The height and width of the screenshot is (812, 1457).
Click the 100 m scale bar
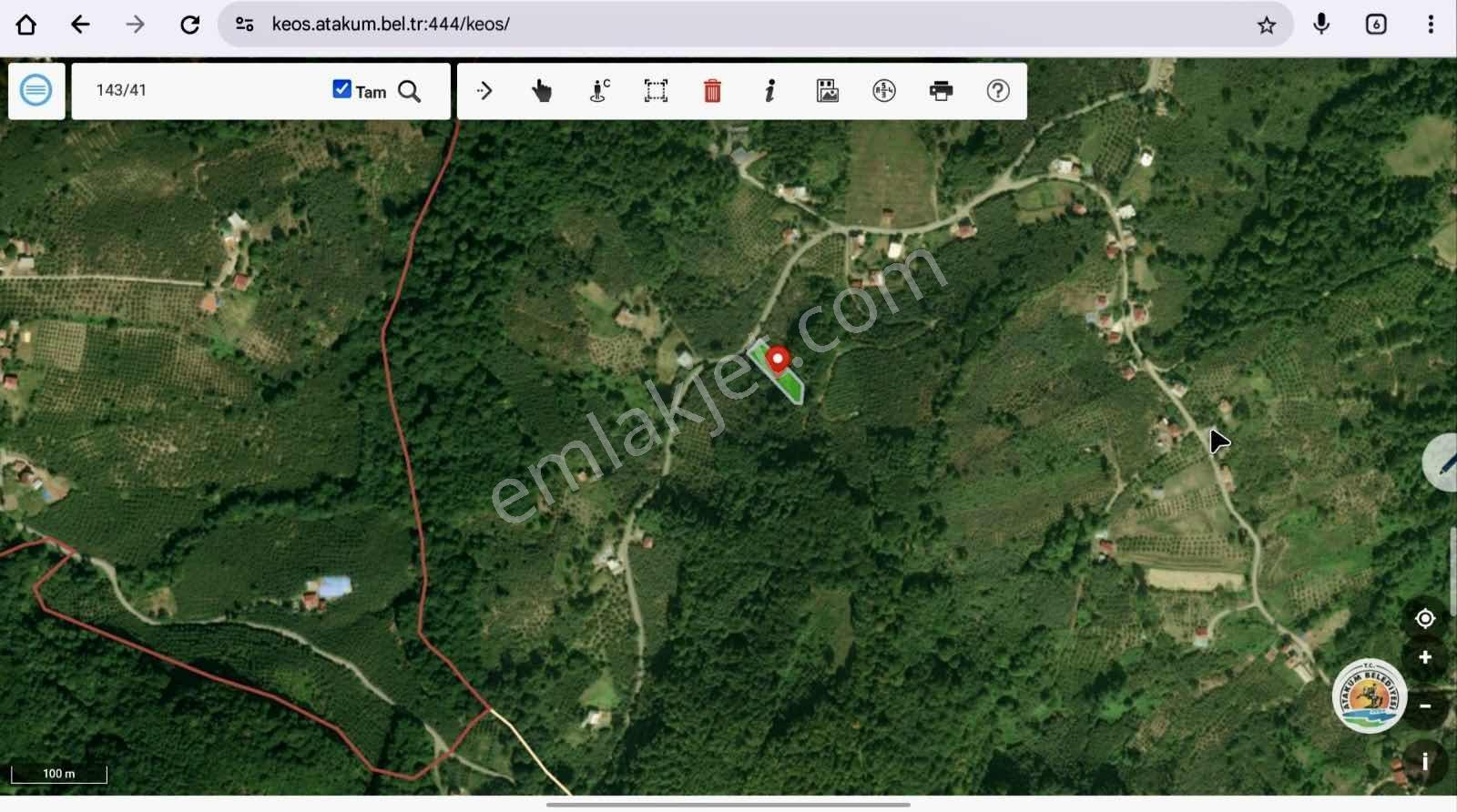[x=59, y=774]
